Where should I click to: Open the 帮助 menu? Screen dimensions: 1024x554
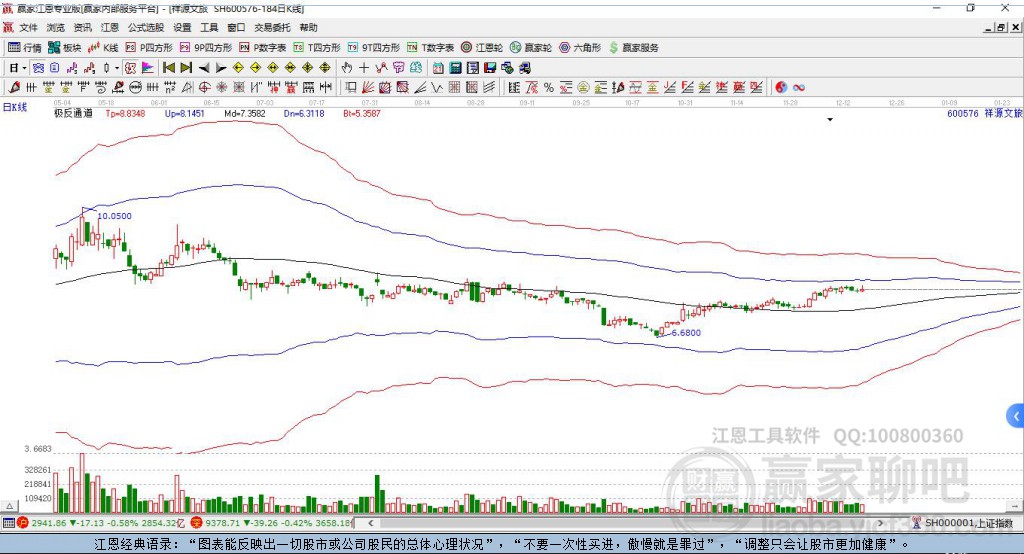pyautogui.click(x=308, y=27)
